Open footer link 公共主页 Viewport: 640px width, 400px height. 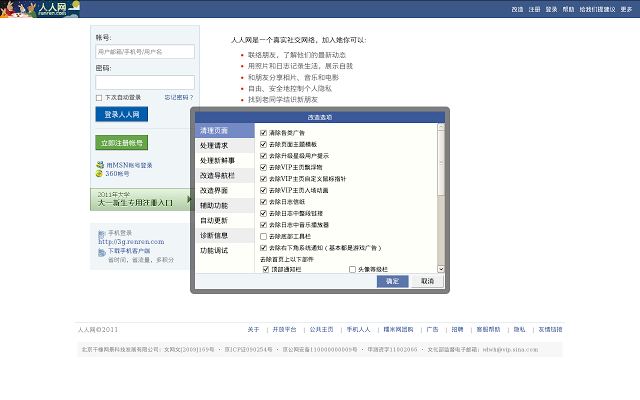tap(321, 329)
